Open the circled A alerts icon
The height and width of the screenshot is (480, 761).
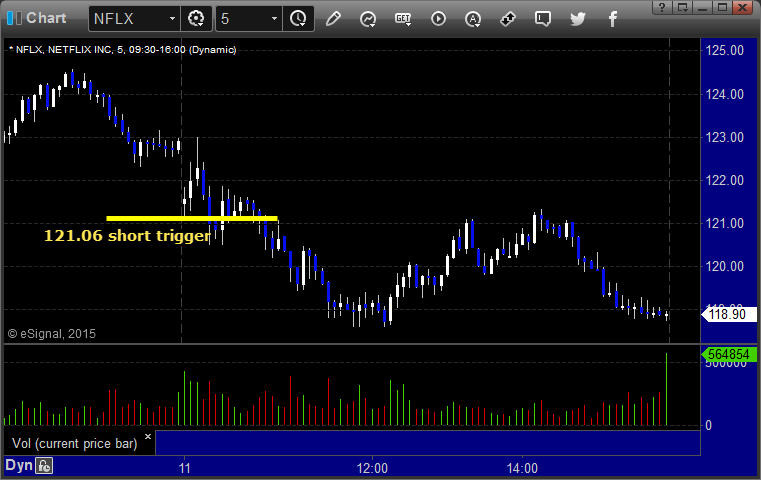click(x=473, y=19)
